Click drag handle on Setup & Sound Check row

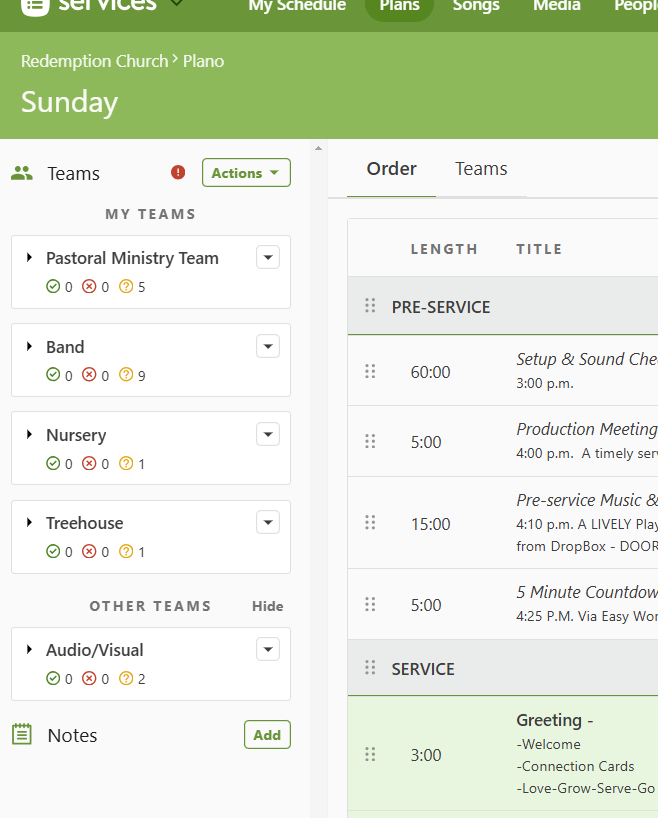click(x=370, y=371)
